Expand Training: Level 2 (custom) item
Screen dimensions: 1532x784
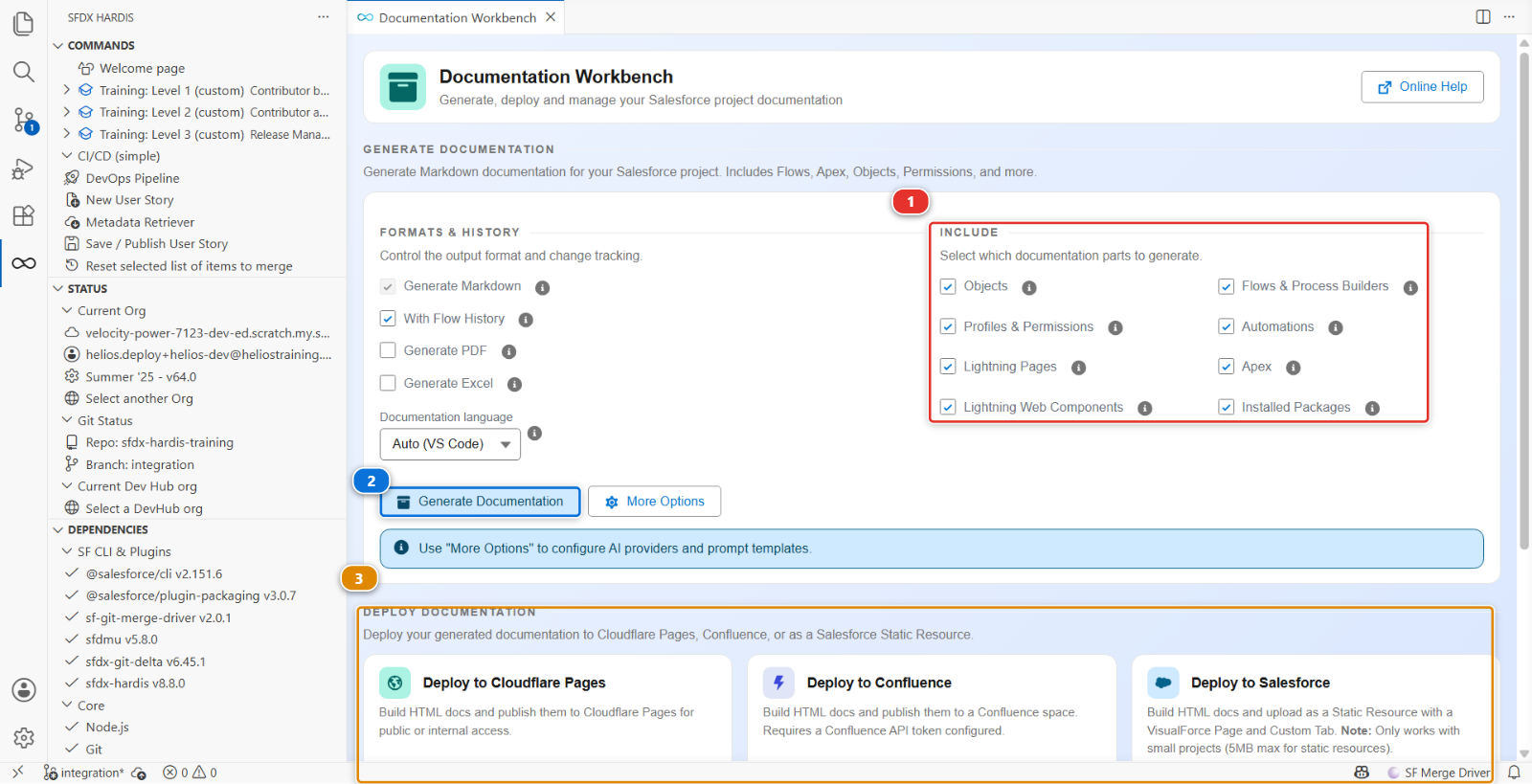click(x=66, y=112)
